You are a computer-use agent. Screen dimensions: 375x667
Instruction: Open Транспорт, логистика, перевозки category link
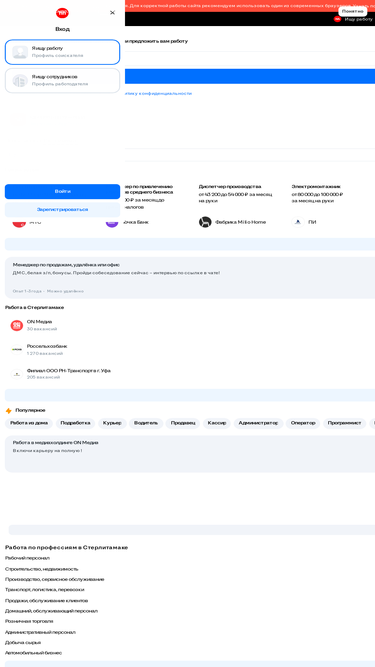(x=45, y=590)
